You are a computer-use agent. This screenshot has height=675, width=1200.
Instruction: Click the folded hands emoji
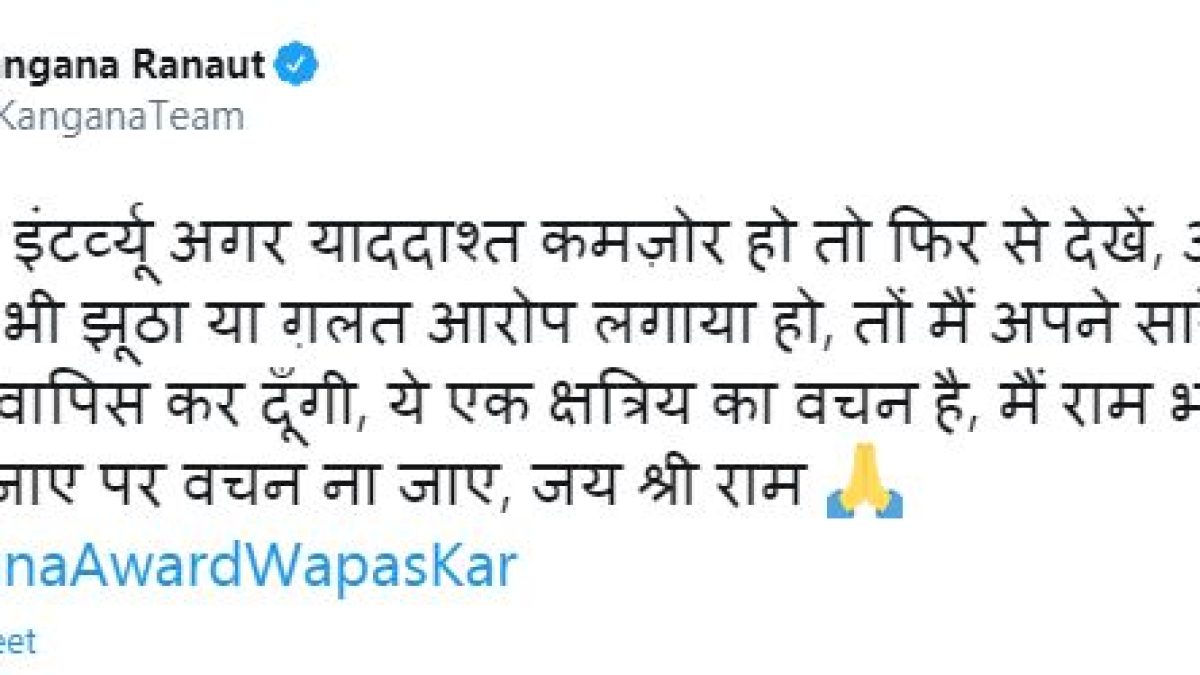tap(865, 493)
